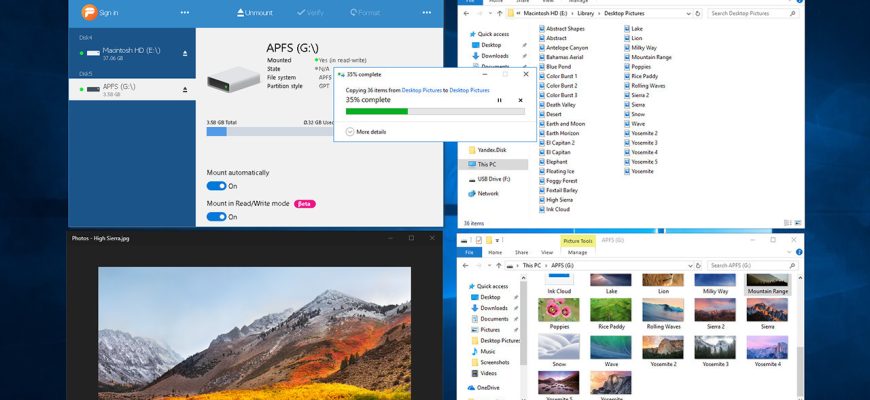
Task: Open address bar history dropdown in Desktop Pictures window
Action: click(690, 13)
